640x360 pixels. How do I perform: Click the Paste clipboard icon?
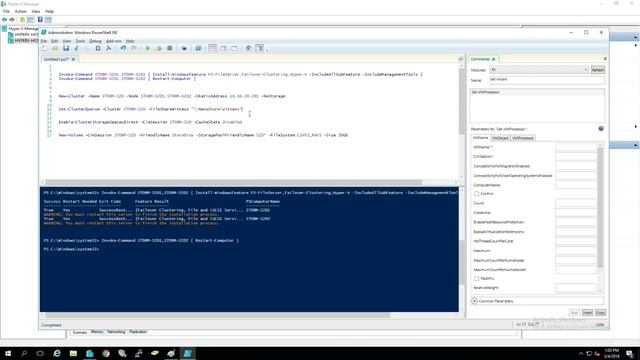tap(98, 48)
